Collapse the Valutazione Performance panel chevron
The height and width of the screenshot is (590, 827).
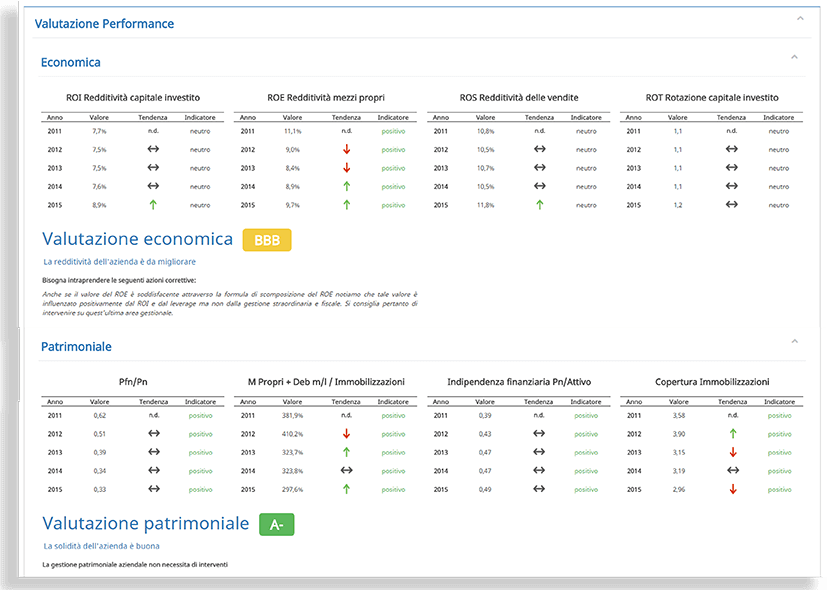tap(800, 18)
